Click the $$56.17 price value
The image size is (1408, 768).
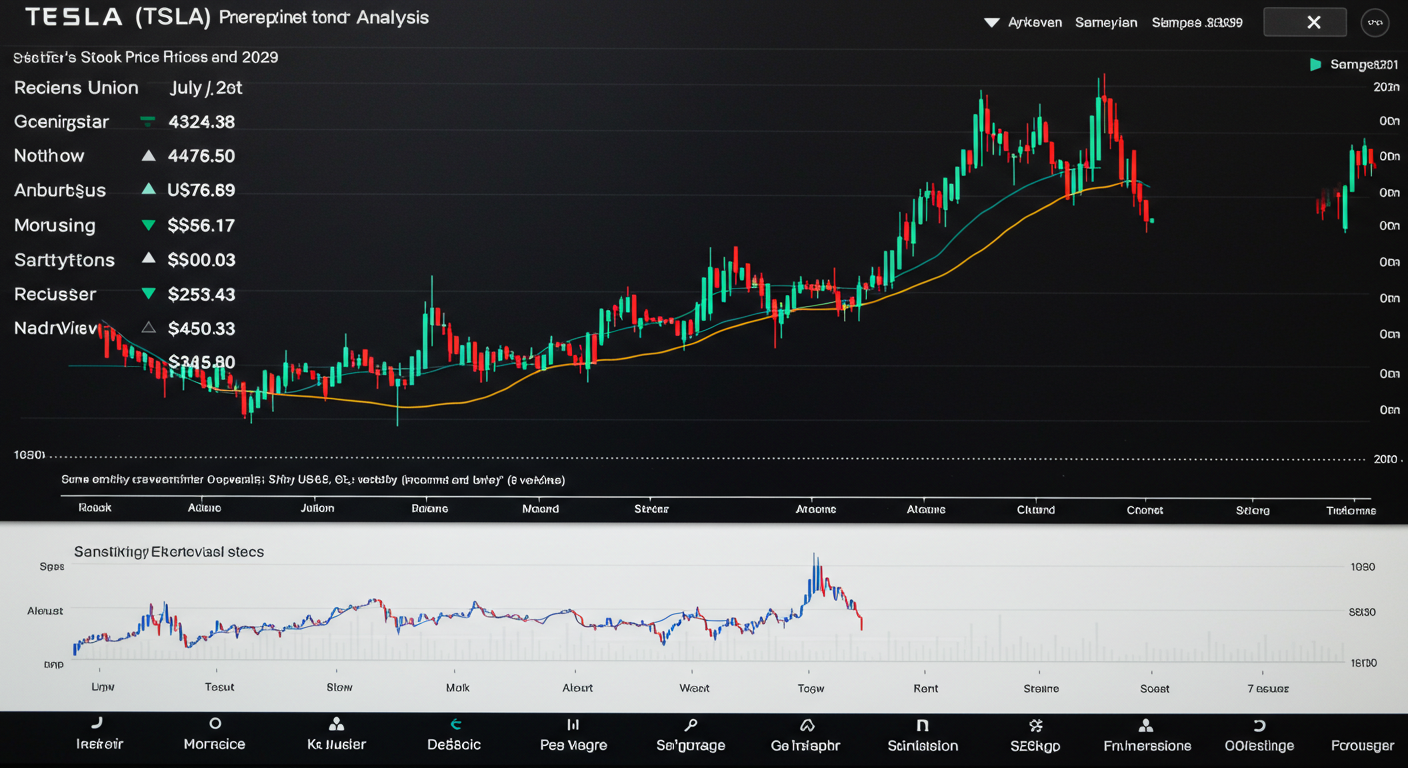[201, 225]
